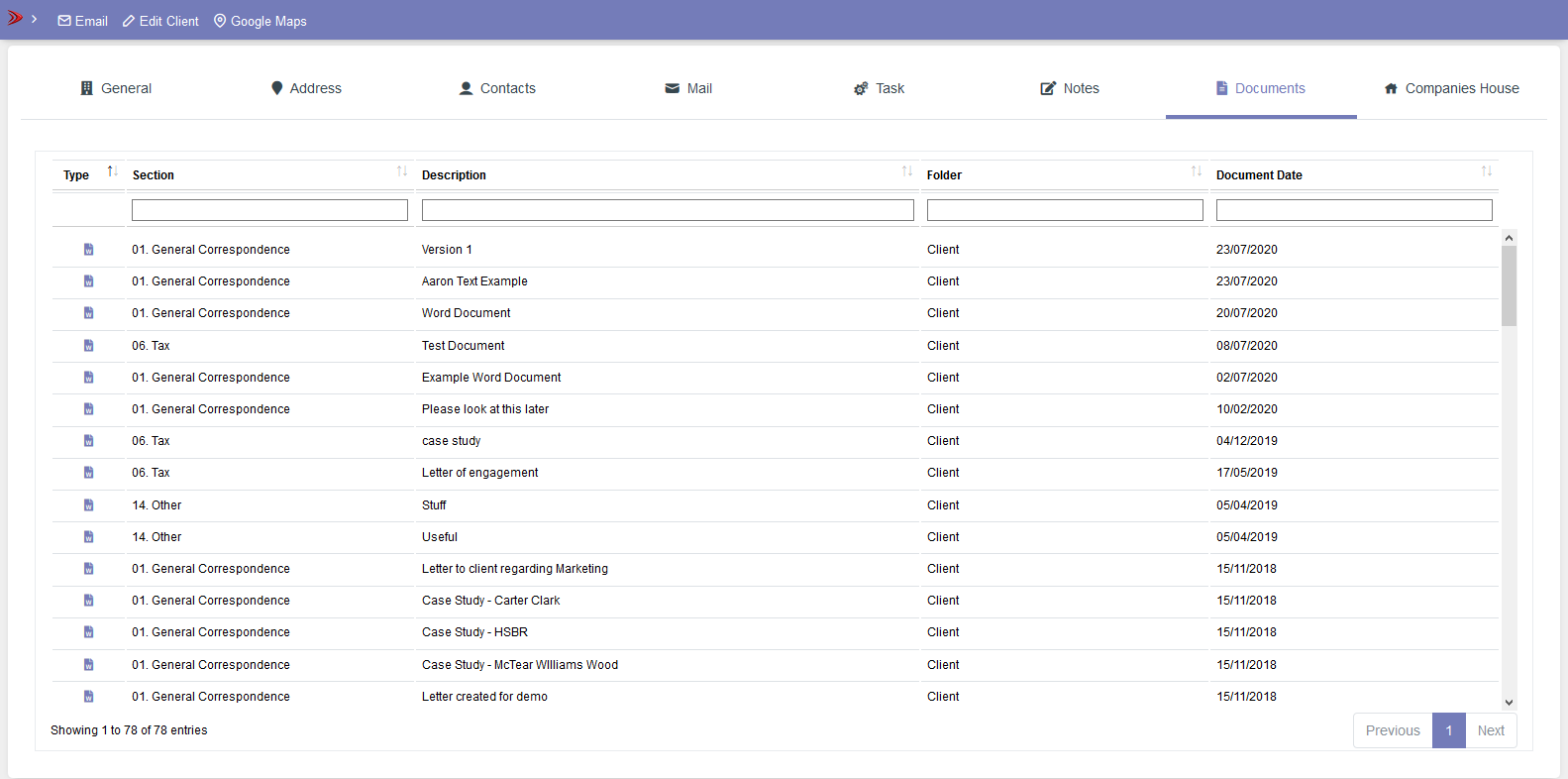Switch to the Notes tab

[1070, 88]
